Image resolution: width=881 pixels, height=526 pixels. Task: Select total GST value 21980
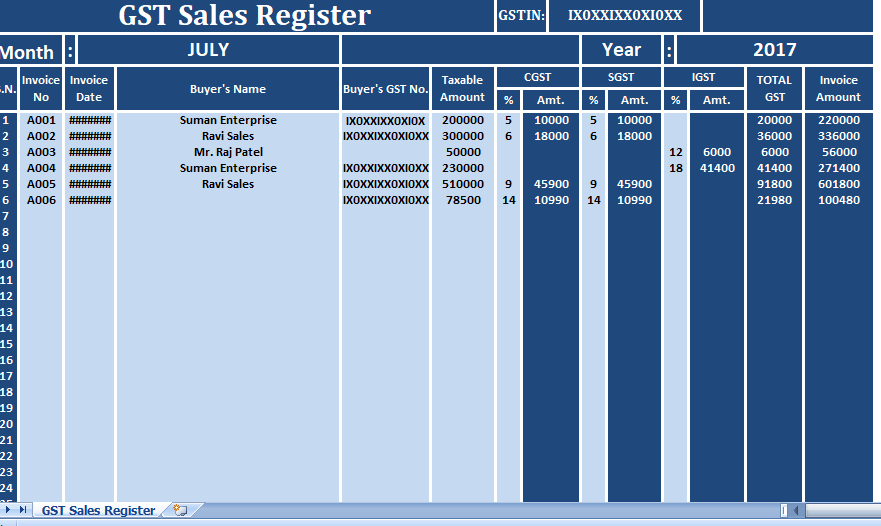coord(774,200)
